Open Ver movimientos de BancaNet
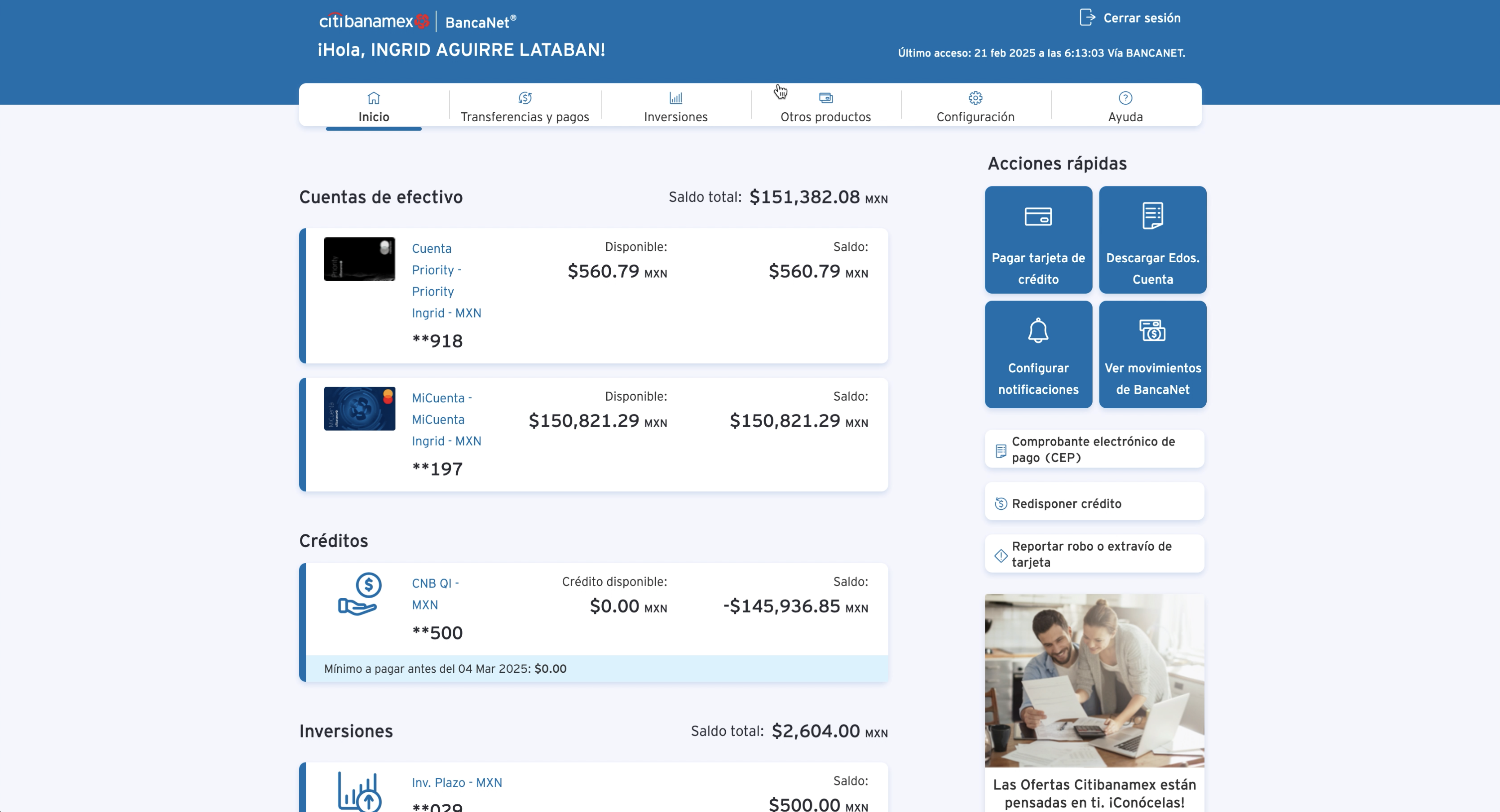 point(1152,354)
